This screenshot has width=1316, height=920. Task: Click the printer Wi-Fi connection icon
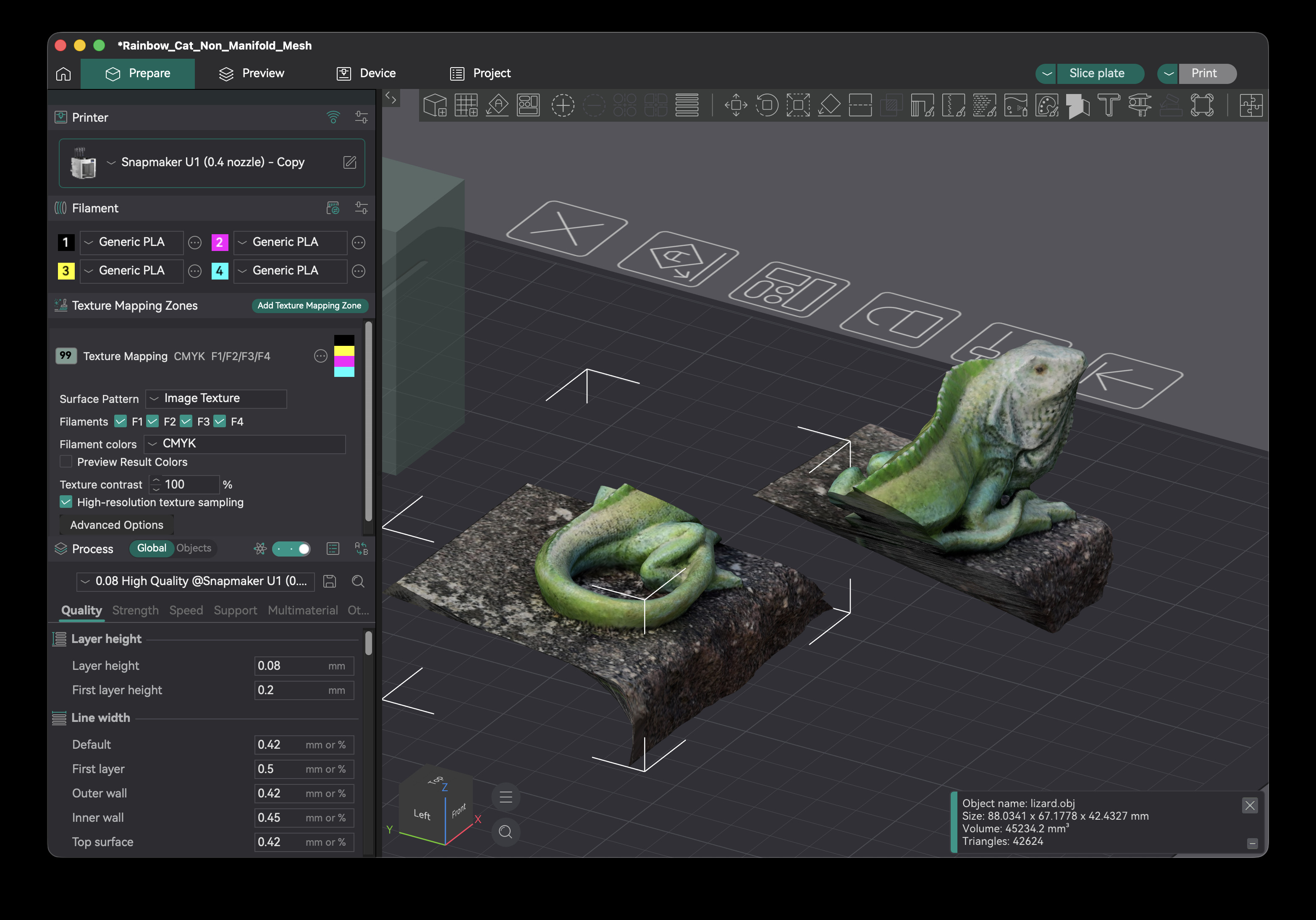[333, 118]
